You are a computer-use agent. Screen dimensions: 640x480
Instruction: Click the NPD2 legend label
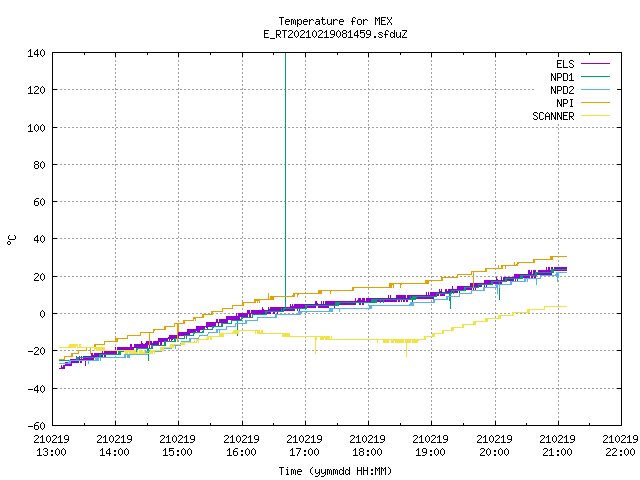click(562, 90)
